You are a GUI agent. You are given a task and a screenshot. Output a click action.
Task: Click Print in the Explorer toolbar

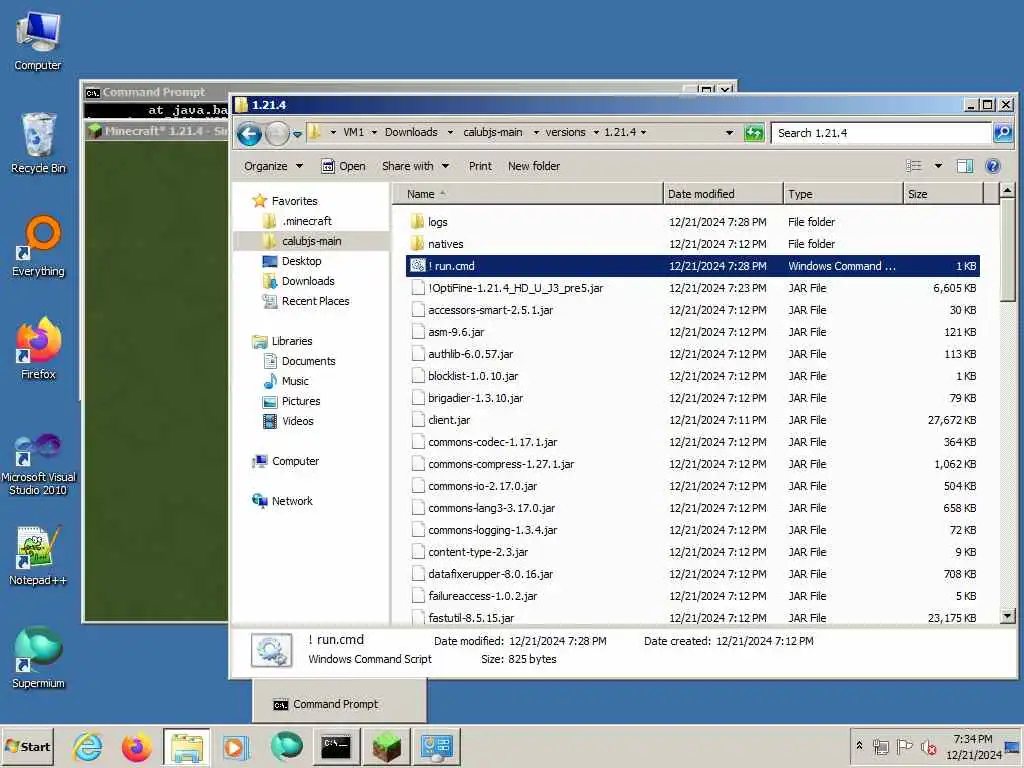tap(480, 166)
